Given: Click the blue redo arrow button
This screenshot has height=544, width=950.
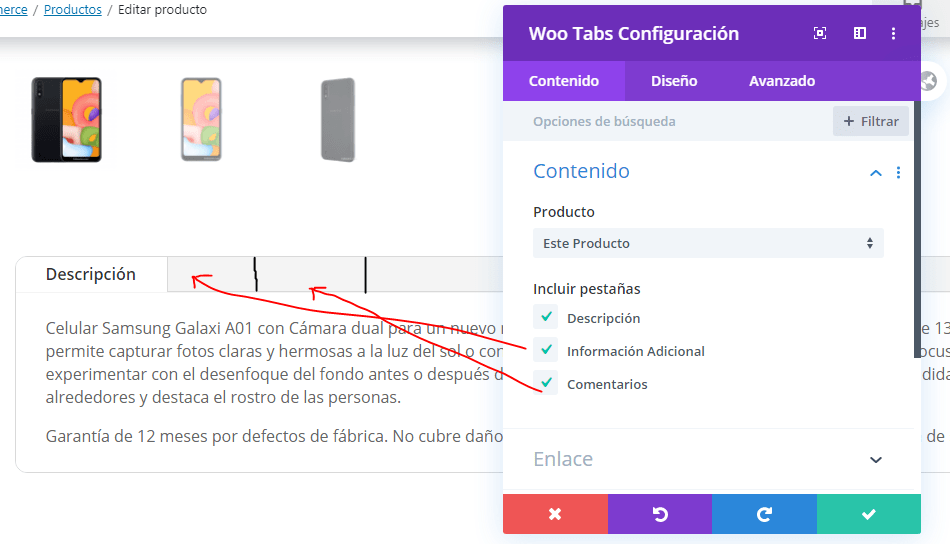Looking at the screenshot, I should tap(765, 514).
